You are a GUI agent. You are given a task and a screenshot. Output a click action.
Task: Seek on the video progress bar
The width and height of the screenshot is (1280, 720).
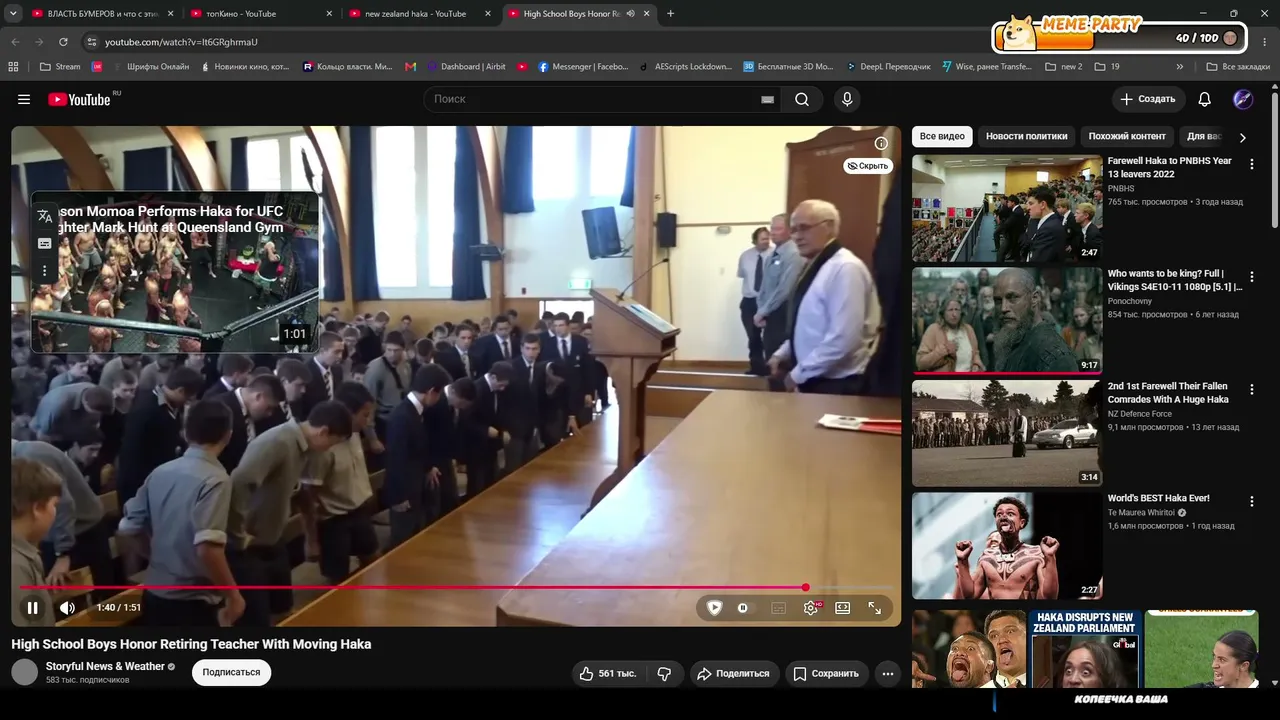click(456, 587)
